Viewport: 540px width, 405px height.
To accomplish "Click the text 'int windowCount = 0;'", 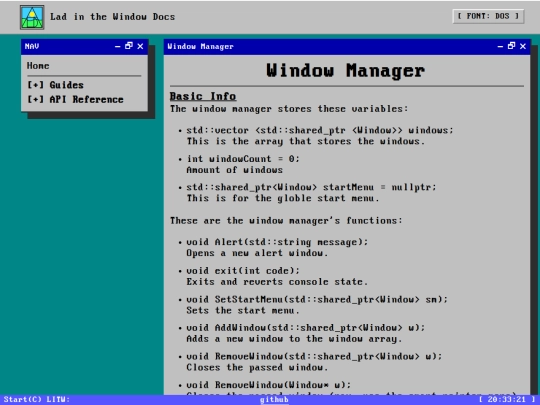I will (x=243, y=159).
